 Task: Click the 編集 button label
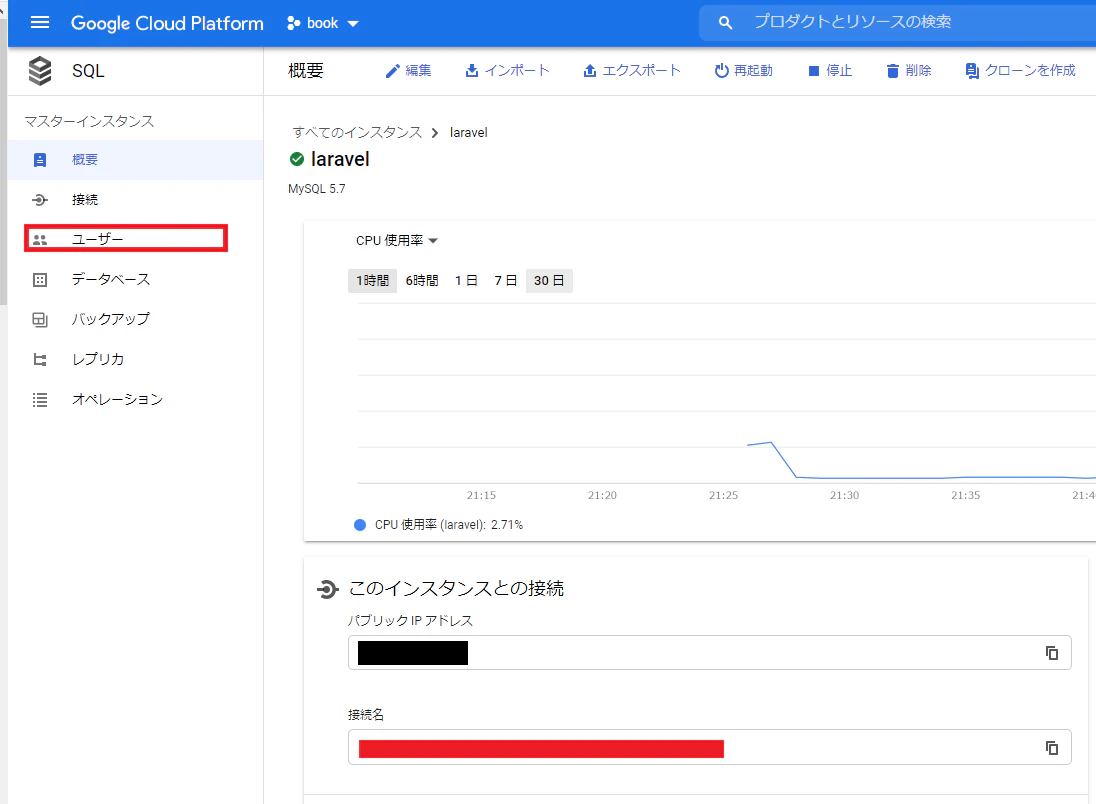tap(418, 71)
